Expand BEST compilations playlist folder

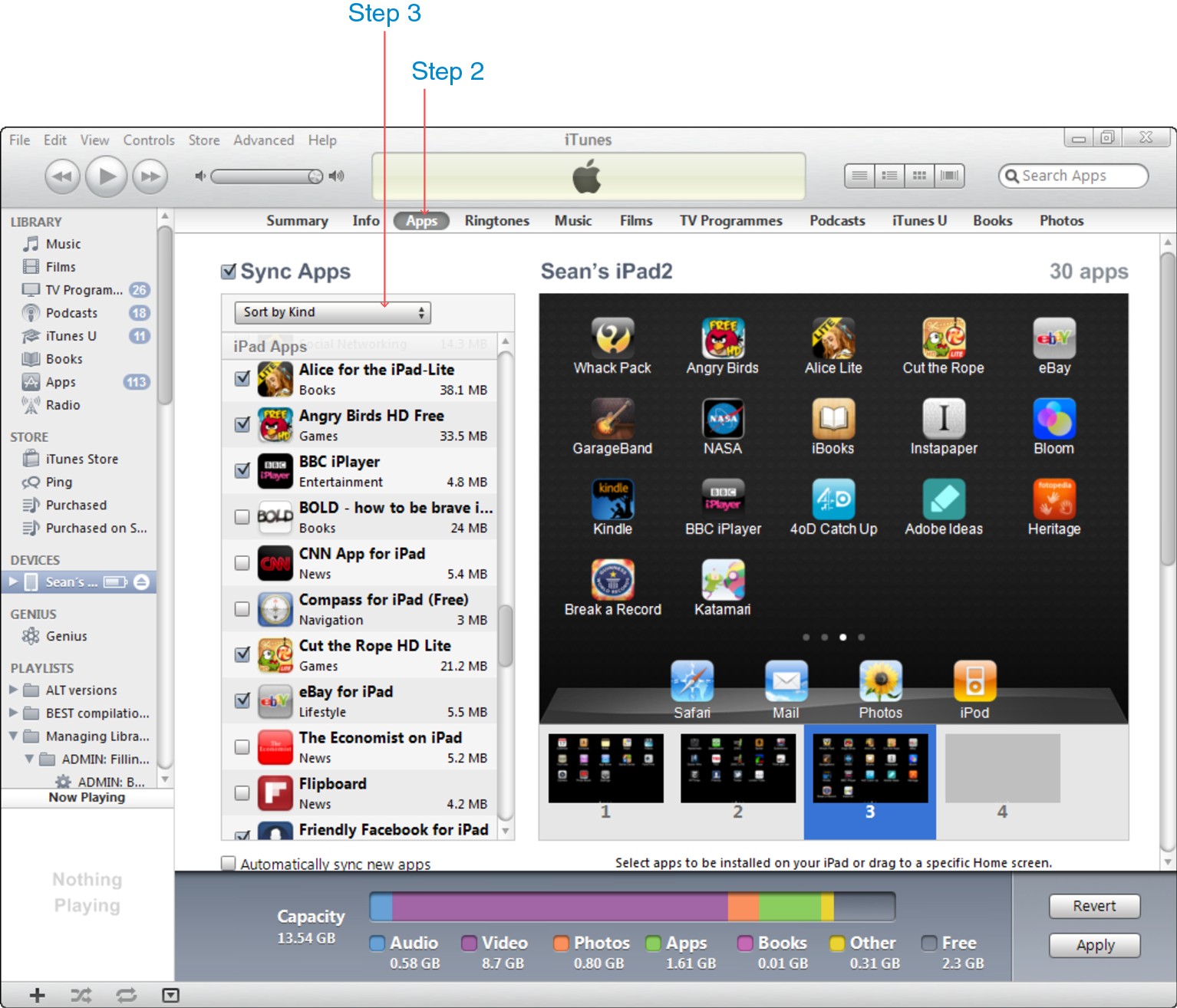point(13,713)
